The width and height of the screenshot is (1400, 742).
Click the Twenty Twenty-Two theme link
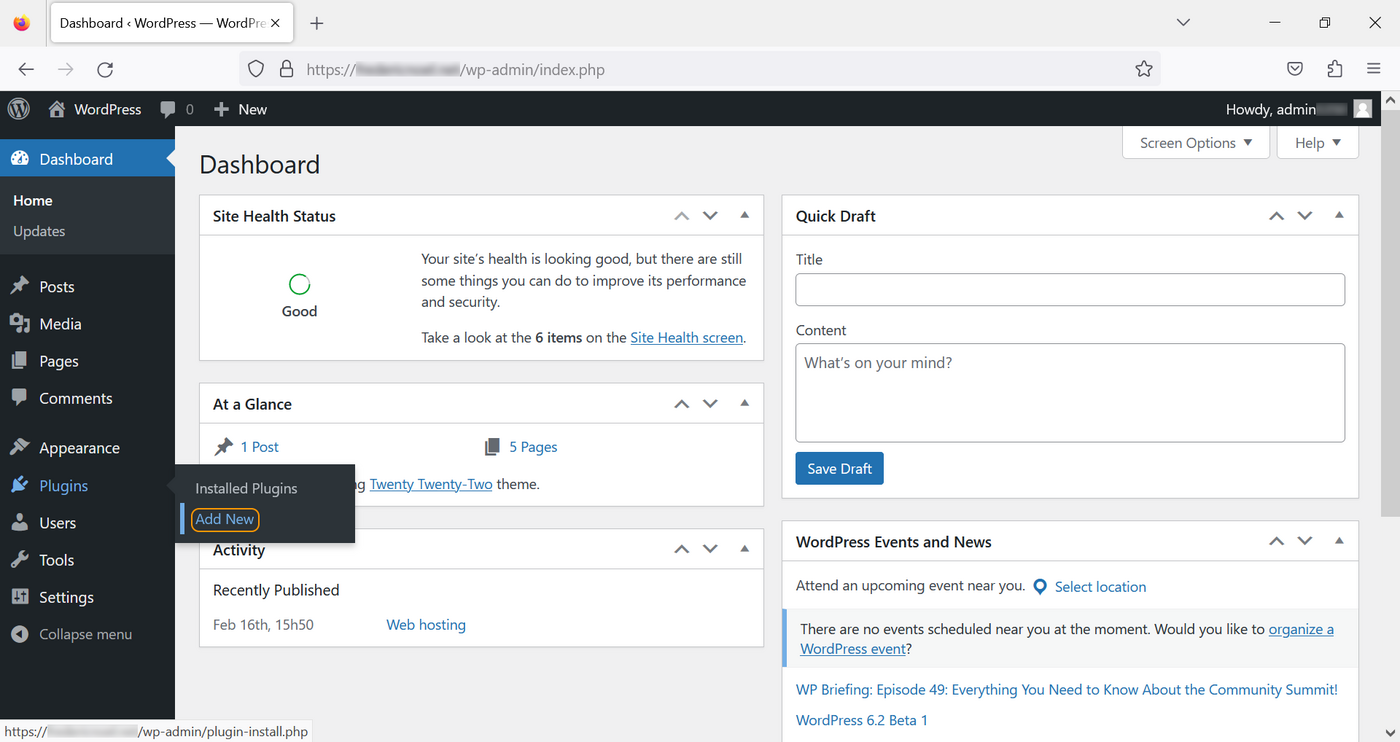tap(431, 483)
